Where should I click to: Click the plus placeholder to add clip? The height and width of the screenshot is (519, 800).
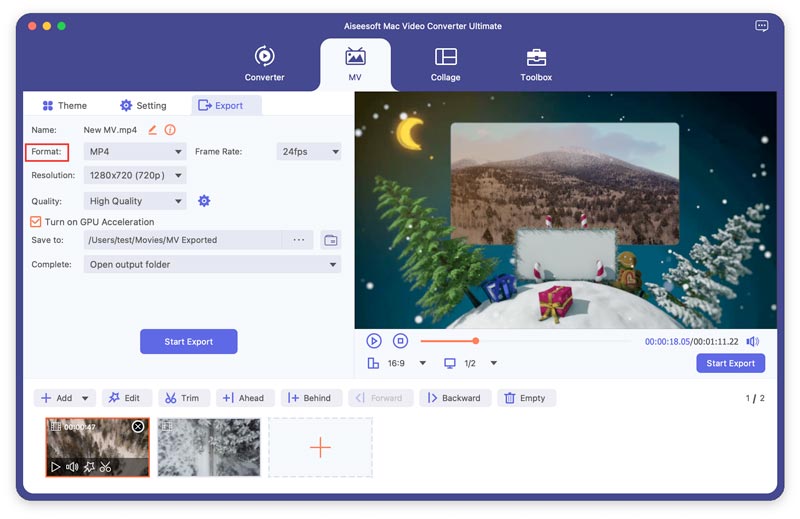click(x=320, y=447)
